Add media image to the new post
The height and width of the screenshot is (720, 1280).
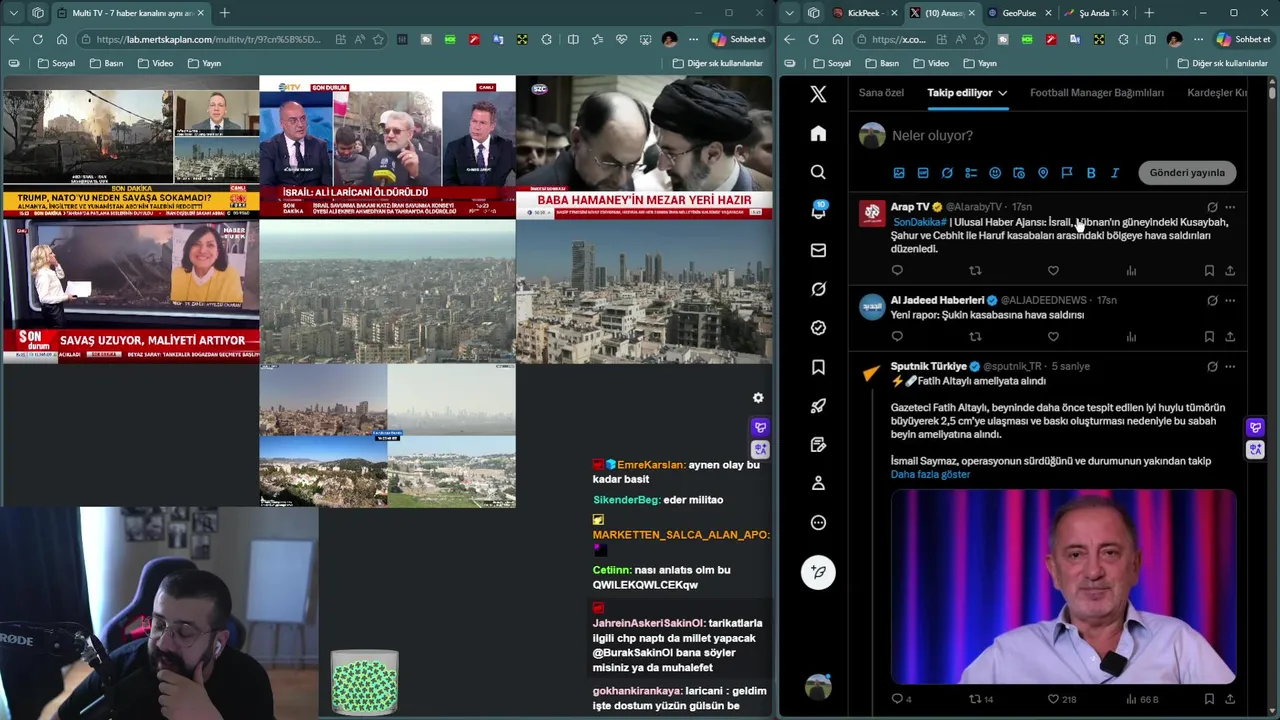899,173
